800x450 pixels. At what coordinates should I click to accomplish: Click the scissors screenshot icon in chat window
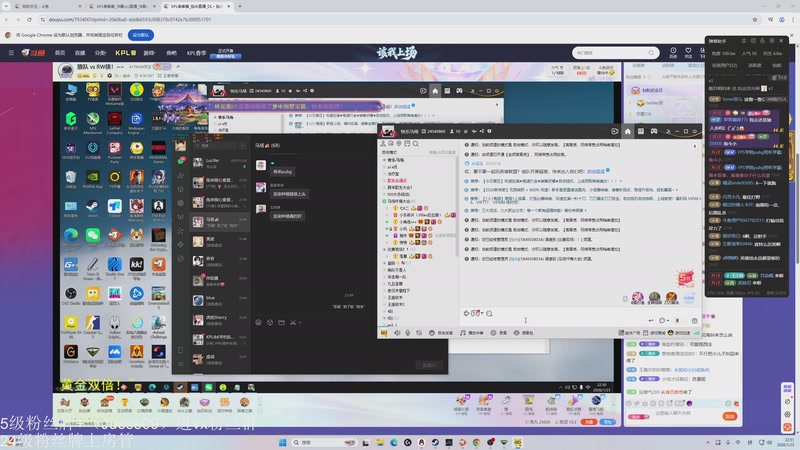[293, 322]
